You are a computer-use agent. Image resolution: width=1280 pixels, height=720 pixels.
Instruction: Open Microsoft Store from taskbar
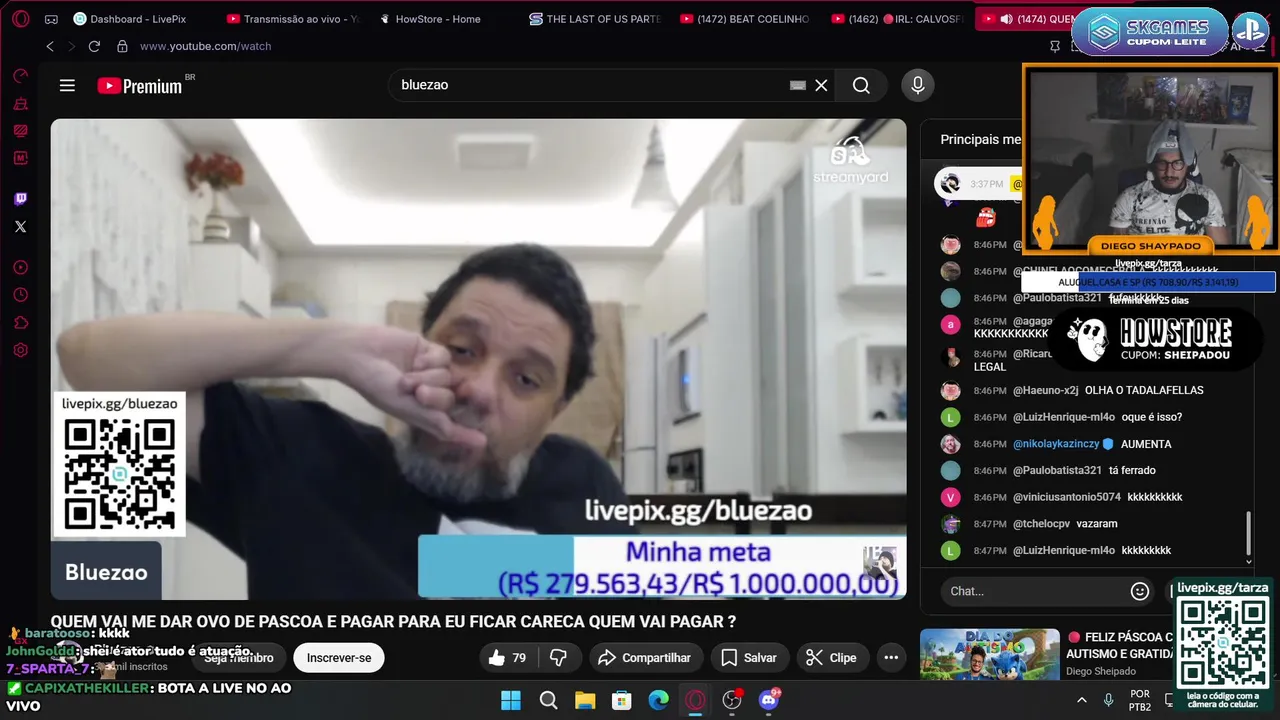point(621,700)
